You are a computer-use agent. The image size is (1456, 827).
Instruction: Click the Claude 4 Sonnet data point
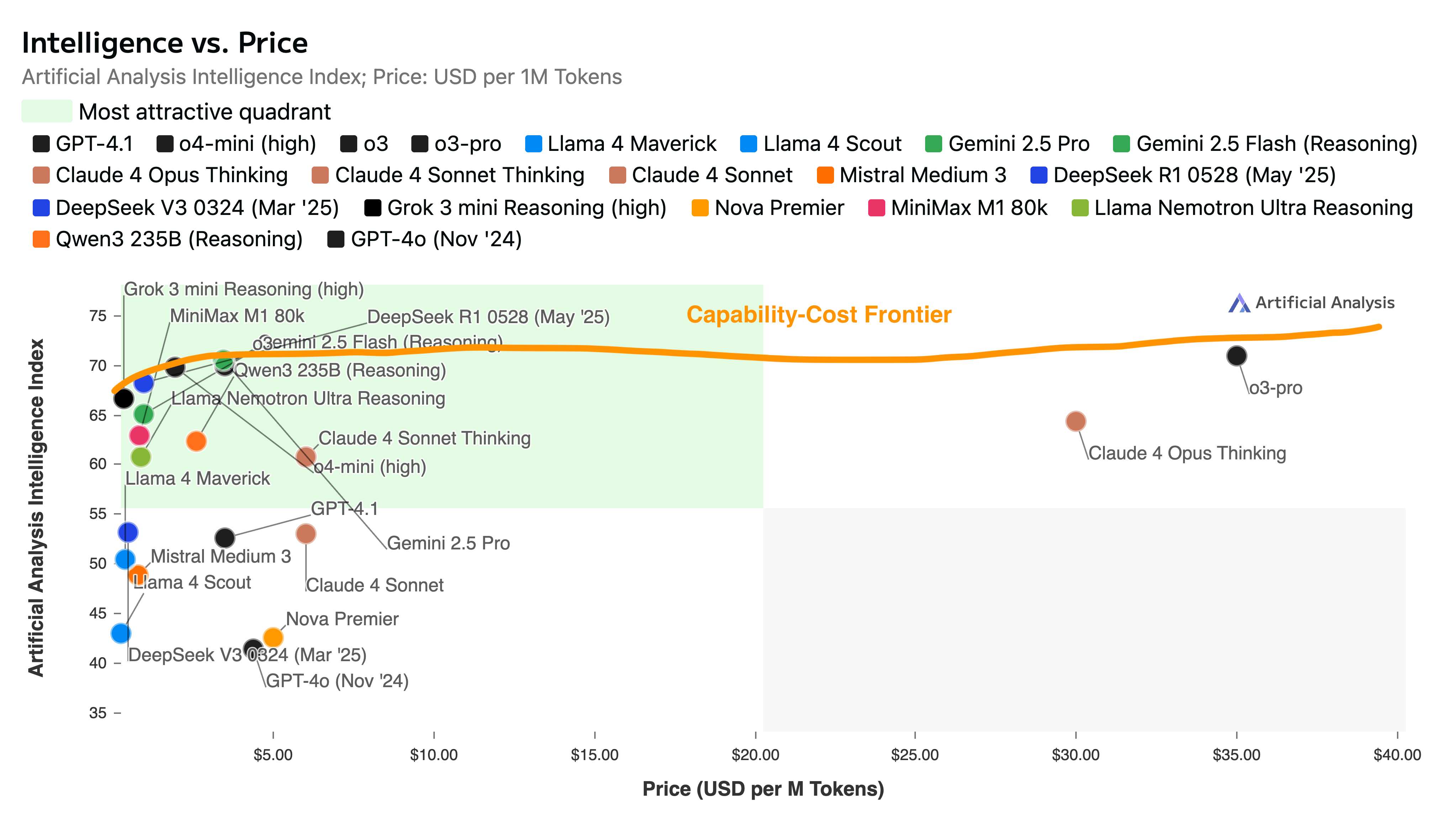pos(306,534)
